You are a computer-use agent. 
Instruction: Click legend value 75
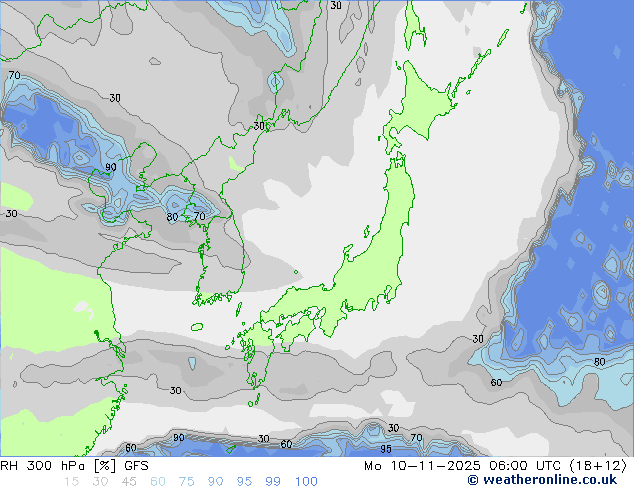click(186, 482)
